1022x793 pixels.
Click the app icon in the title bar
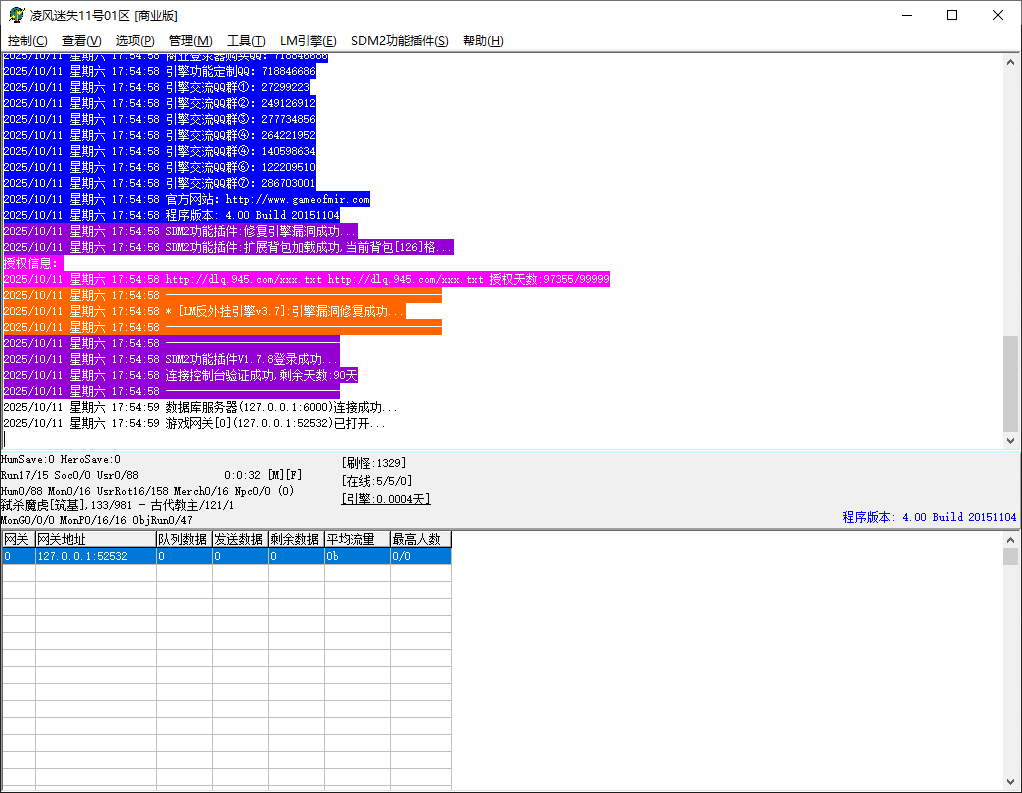pyautogui.click(x=16, y=15)
